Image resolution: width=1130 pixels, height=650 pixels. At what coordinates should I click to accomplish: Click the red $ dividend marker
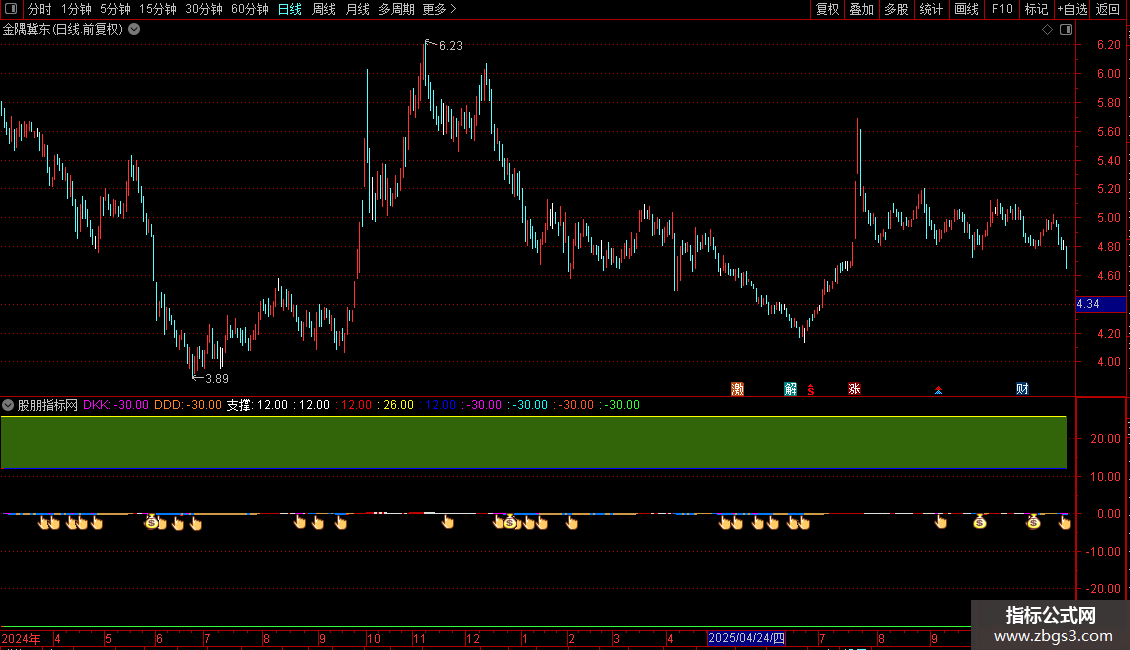click(x=811, y=390)
